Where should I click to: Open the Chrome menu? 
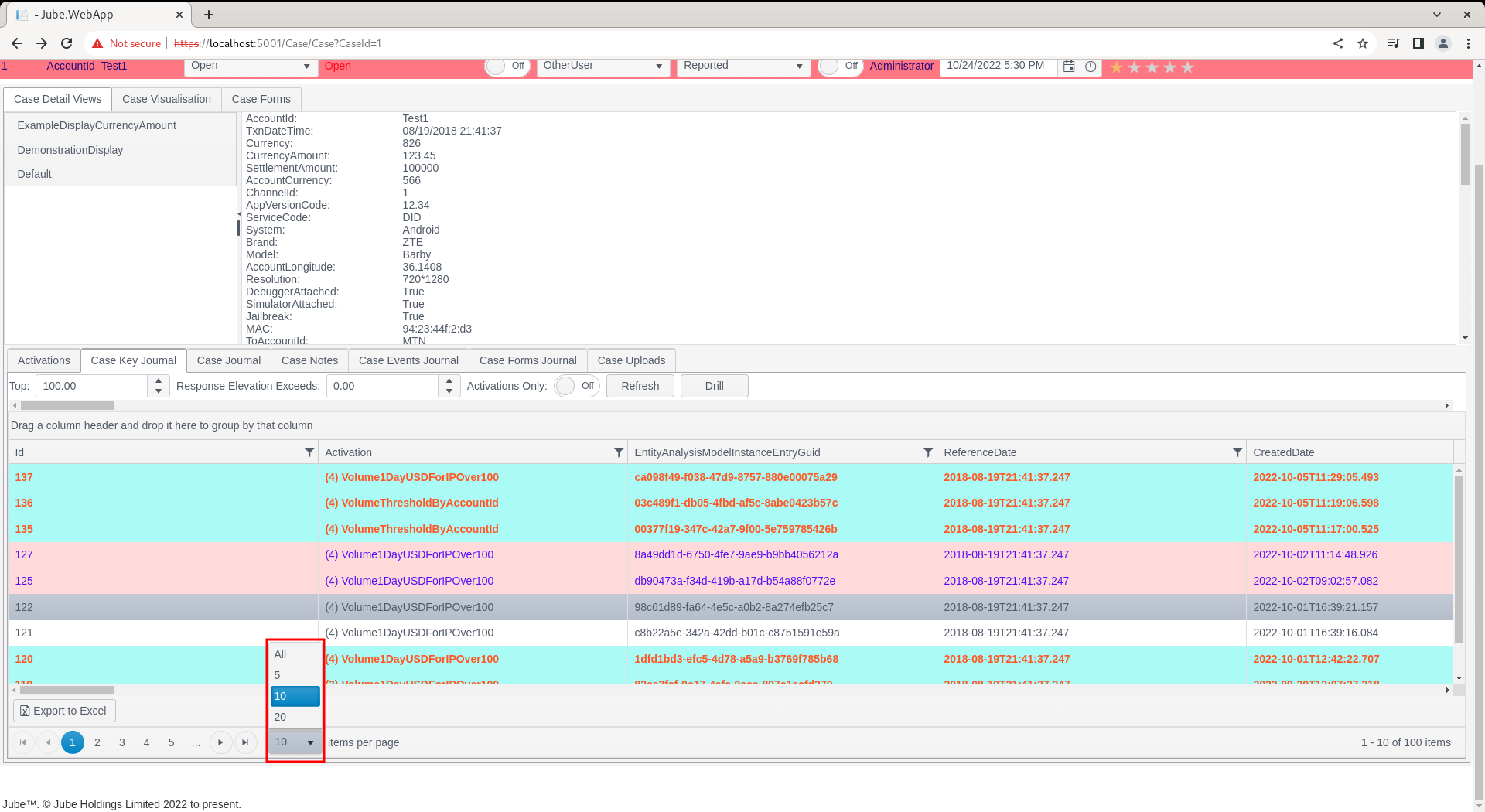1468,43
